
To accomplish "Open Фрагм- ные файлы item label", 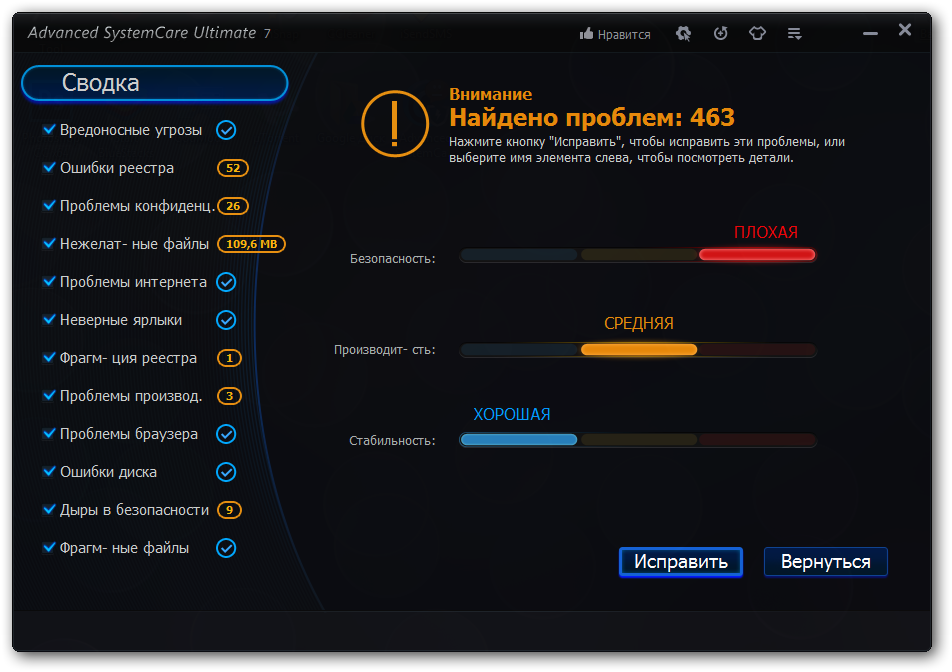I will click(x=124, y=548).
